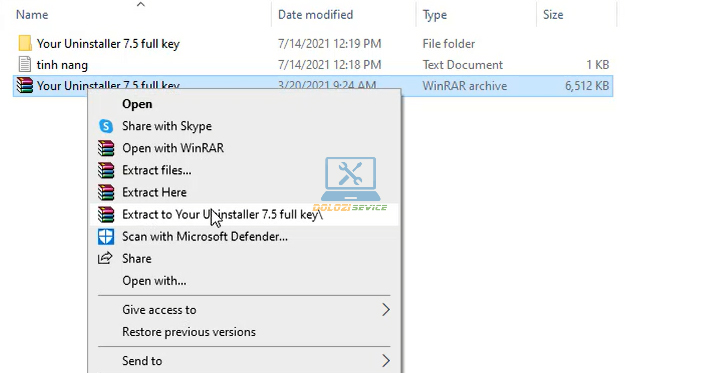Click the 1 KB size value
Screen dimensions: 701x373
[597, 65]
